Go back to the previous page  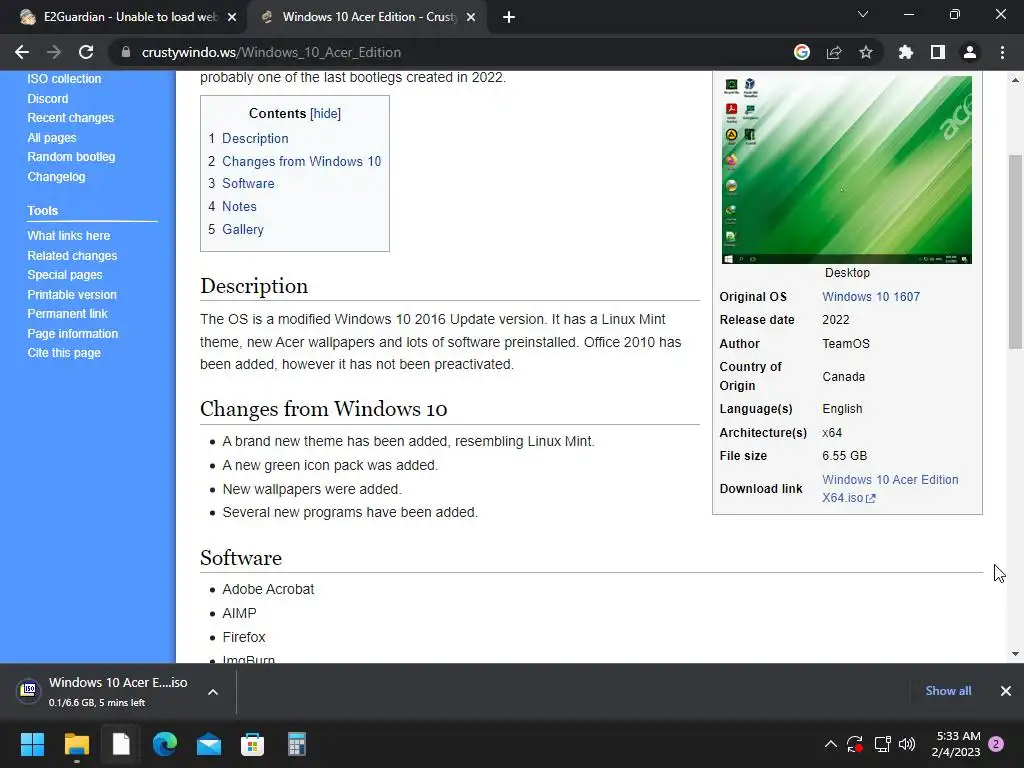[22, 52]
